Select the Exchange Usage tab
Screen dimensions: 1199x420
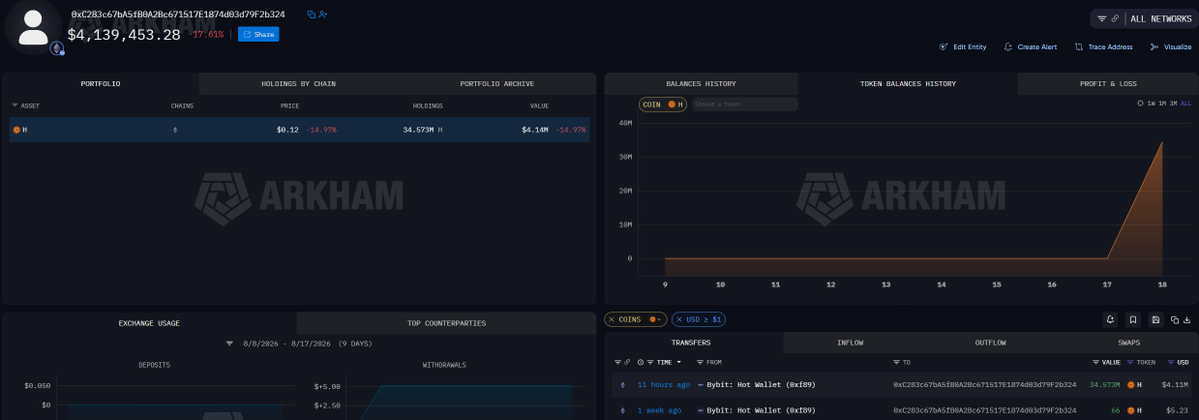(x=149, y=323)
